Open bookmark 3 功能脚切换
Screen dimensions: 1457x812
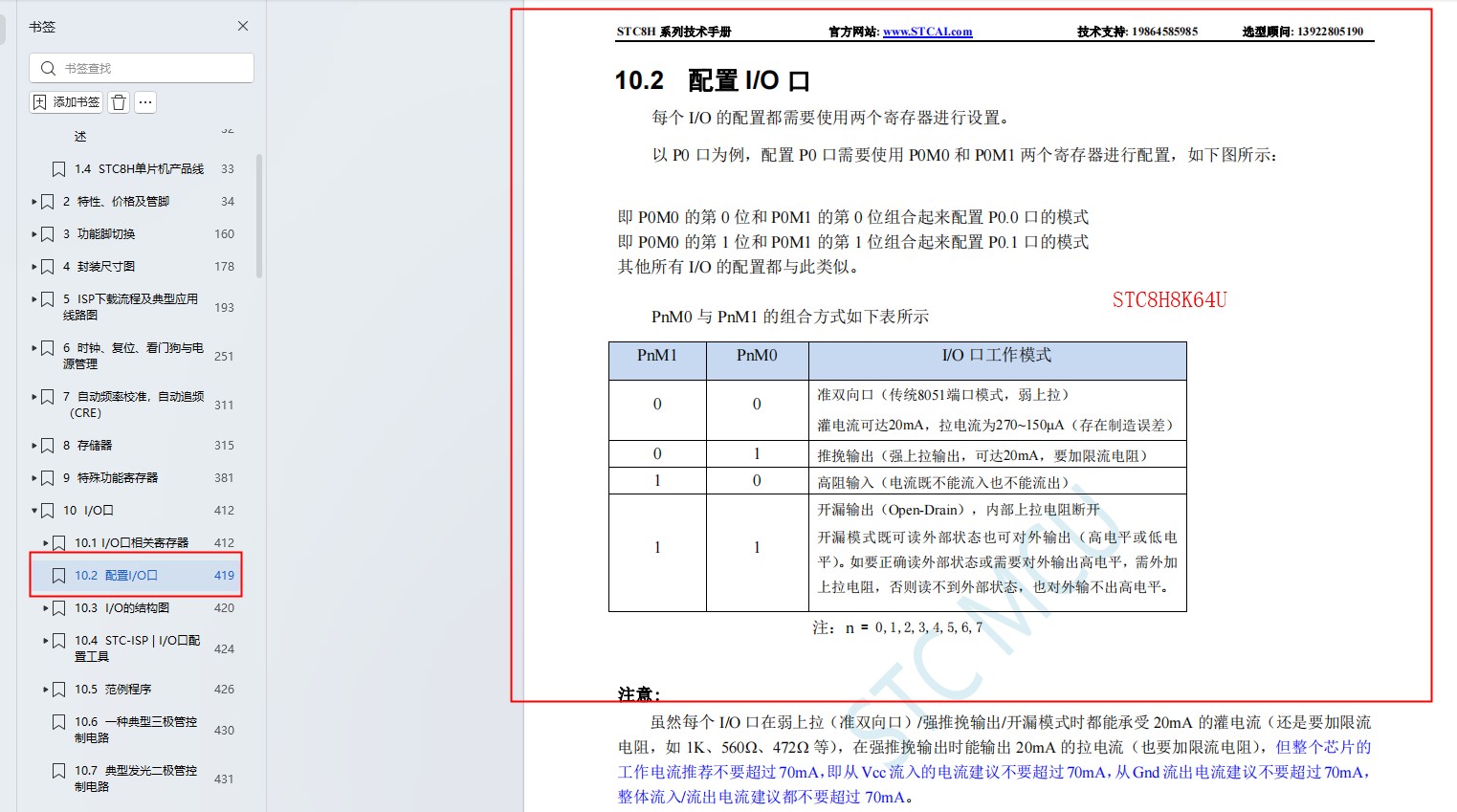coord(99,234)
